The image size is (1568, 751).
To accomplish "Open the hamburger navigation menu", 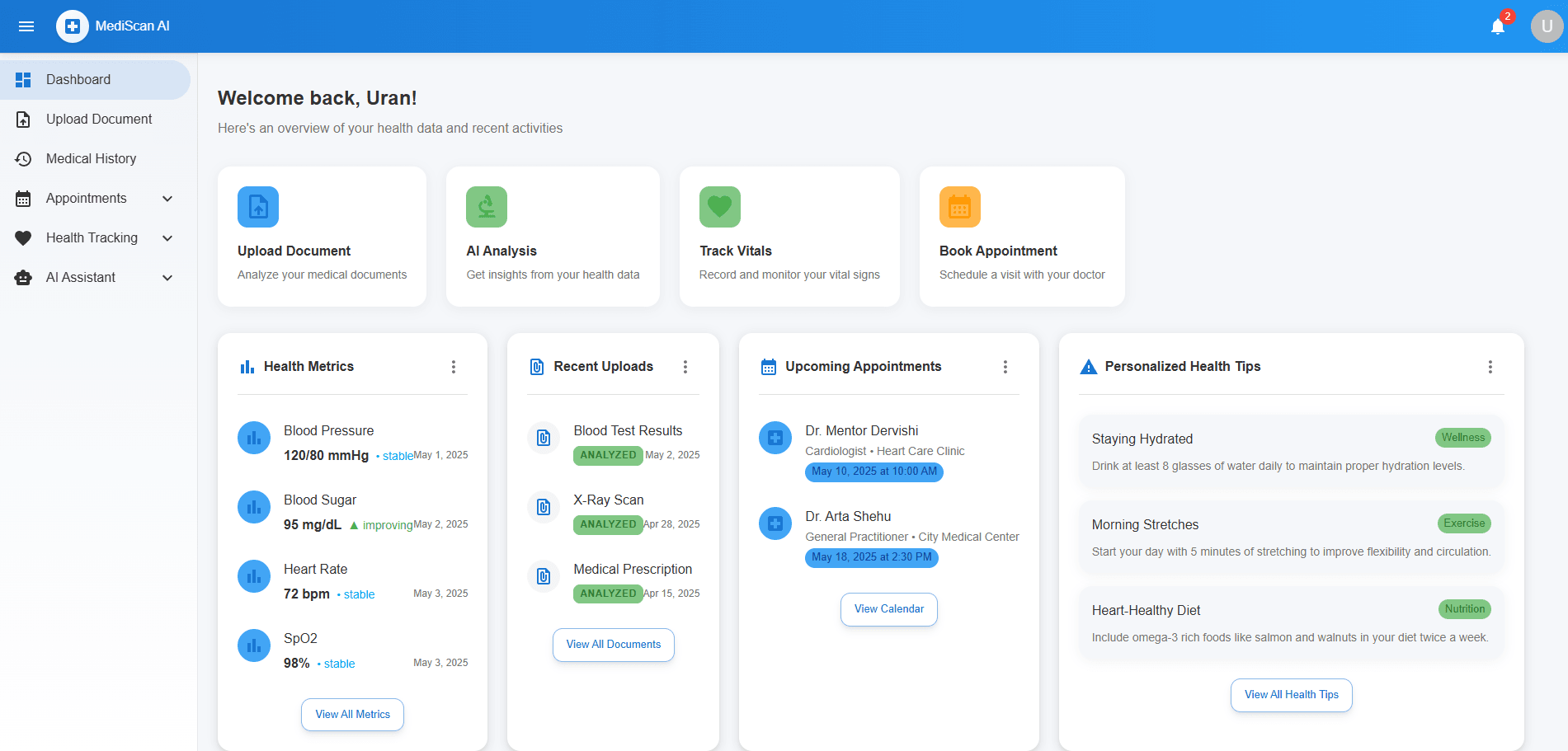I will [26, 26].
